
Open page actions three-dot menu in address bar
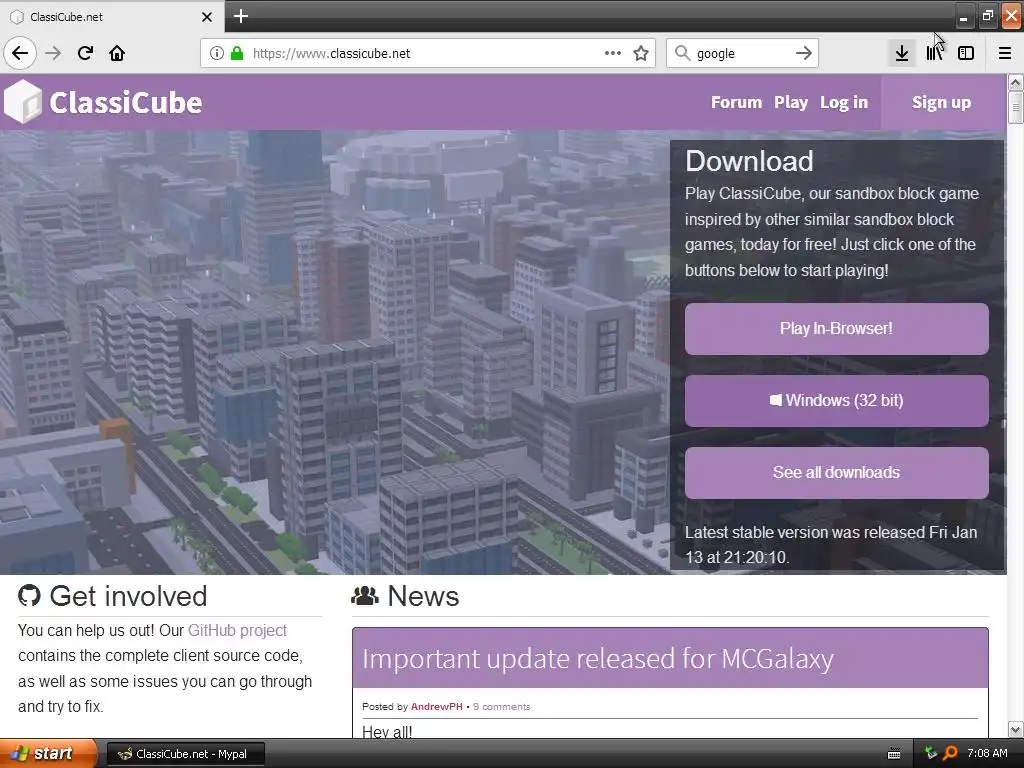[613, 53]
